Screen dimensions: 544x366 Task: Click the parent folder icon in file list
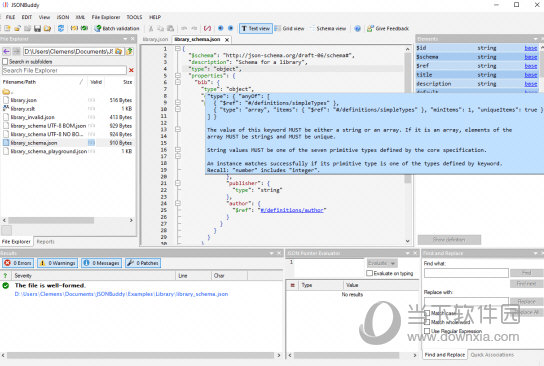coord(6,92)
